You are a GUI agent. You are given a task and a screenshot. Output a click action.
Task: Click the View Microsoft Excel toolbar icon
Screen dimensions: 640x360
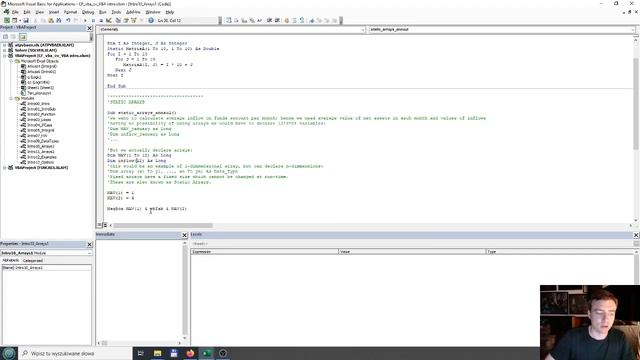(7, 20)
